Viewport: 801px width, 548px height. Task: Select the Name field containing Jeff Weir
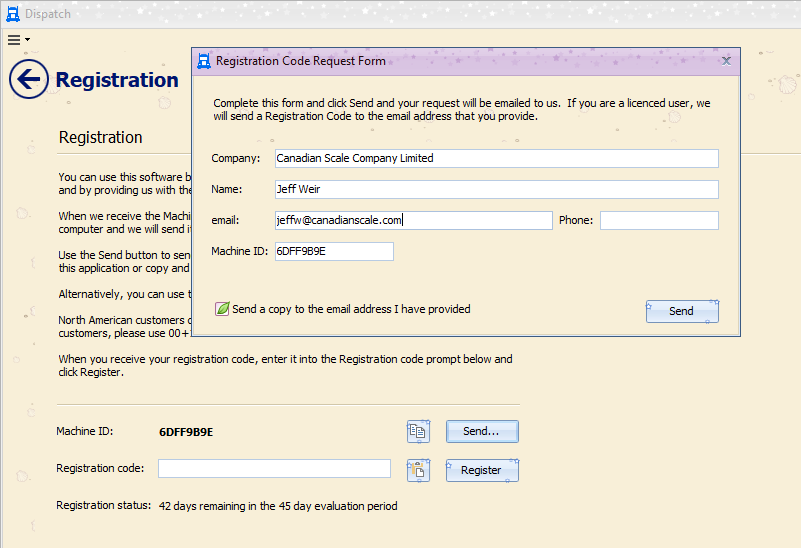click(x=496, y=189)
